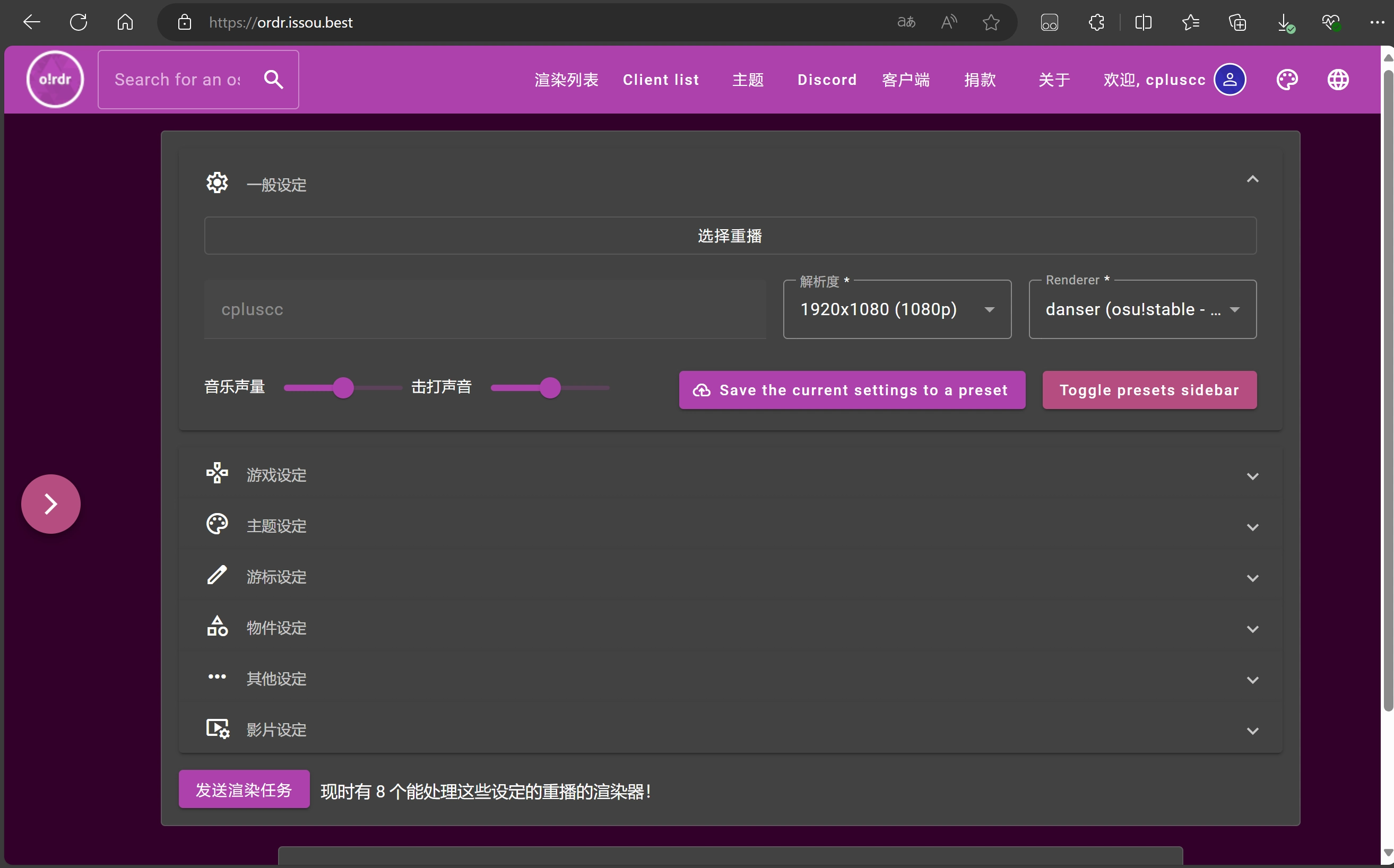Viewport: 1394px width, 868px height.
Task: Click browser wallet/sidebar icon near extensions
Action: pyautogui.click(x=1049, y=22)
